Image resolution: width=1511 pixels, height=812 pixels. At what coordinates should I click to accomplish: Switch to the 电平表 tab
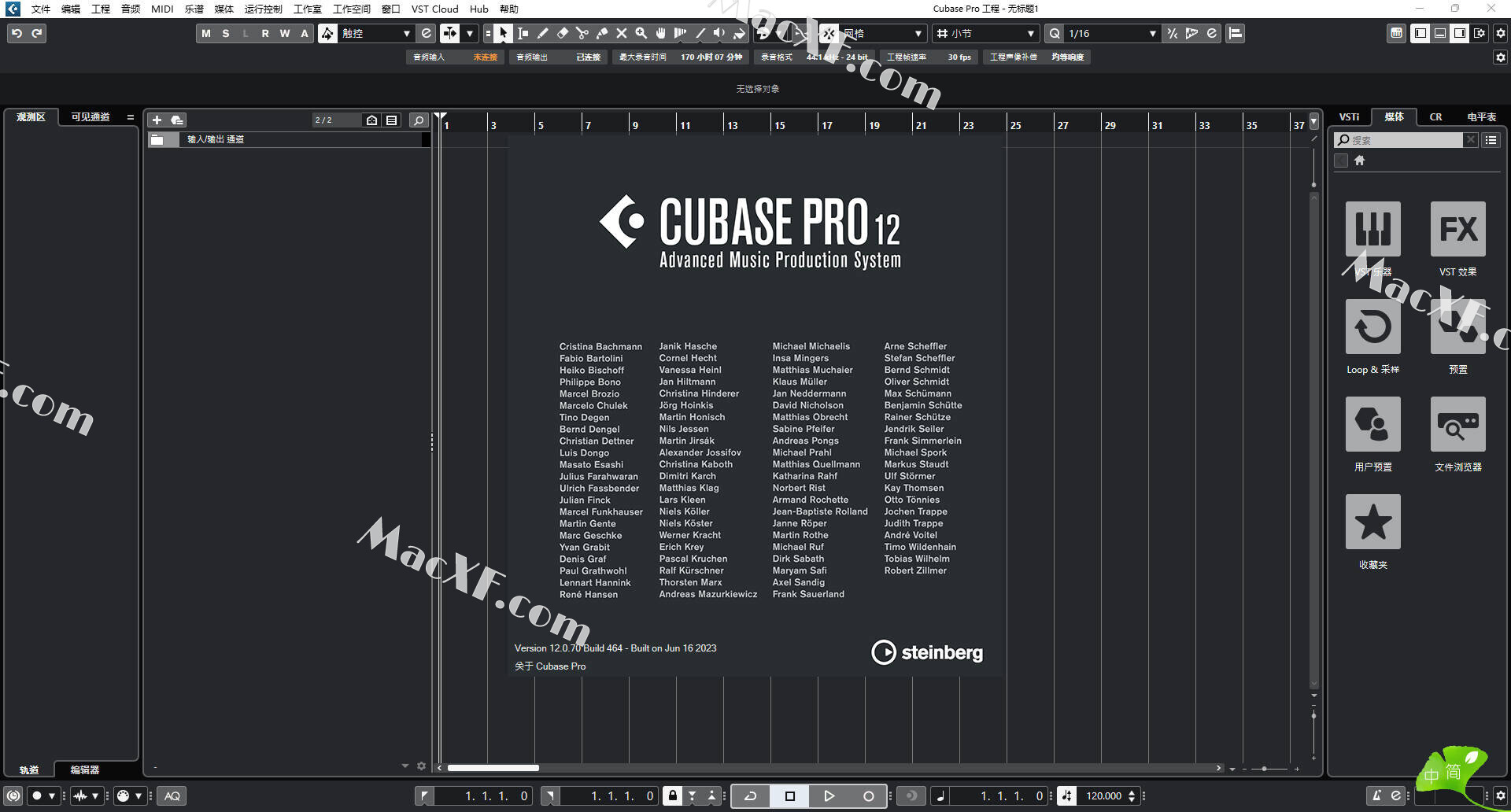point(1481,116)
